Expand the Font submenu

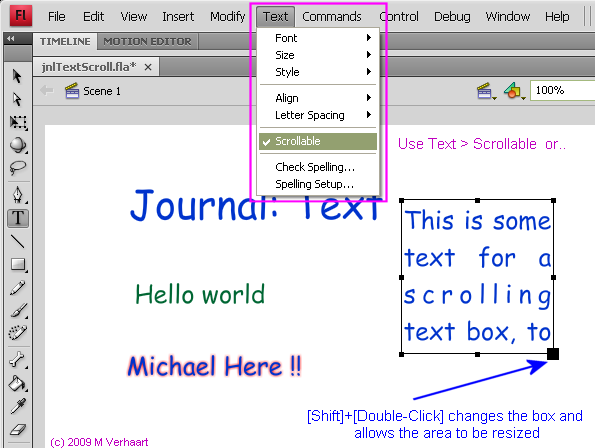[x=318, y=38]
